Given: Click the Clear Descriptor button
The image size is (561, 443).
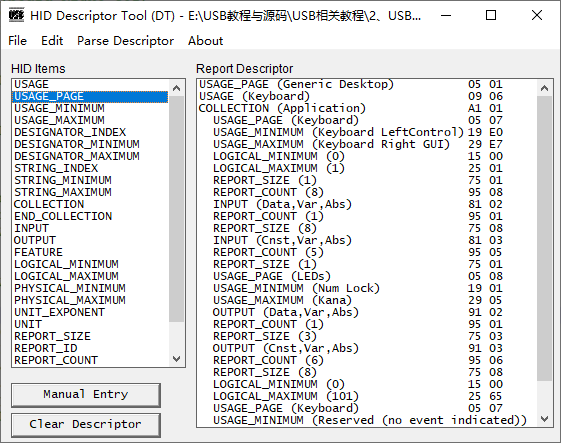Looking at the screenshot, I should coord(86,425).
